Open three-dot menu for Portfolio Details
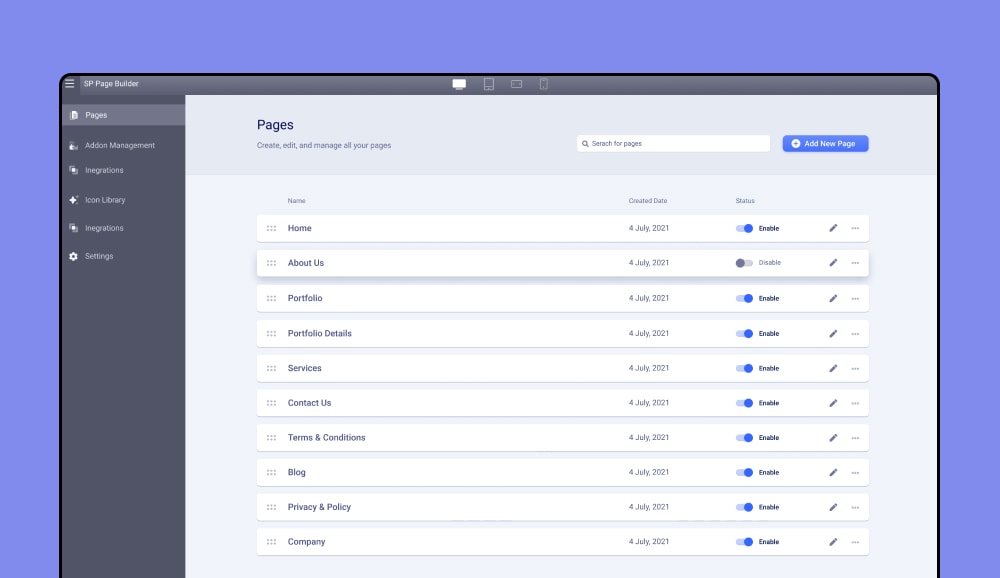 tap(855, 333)
